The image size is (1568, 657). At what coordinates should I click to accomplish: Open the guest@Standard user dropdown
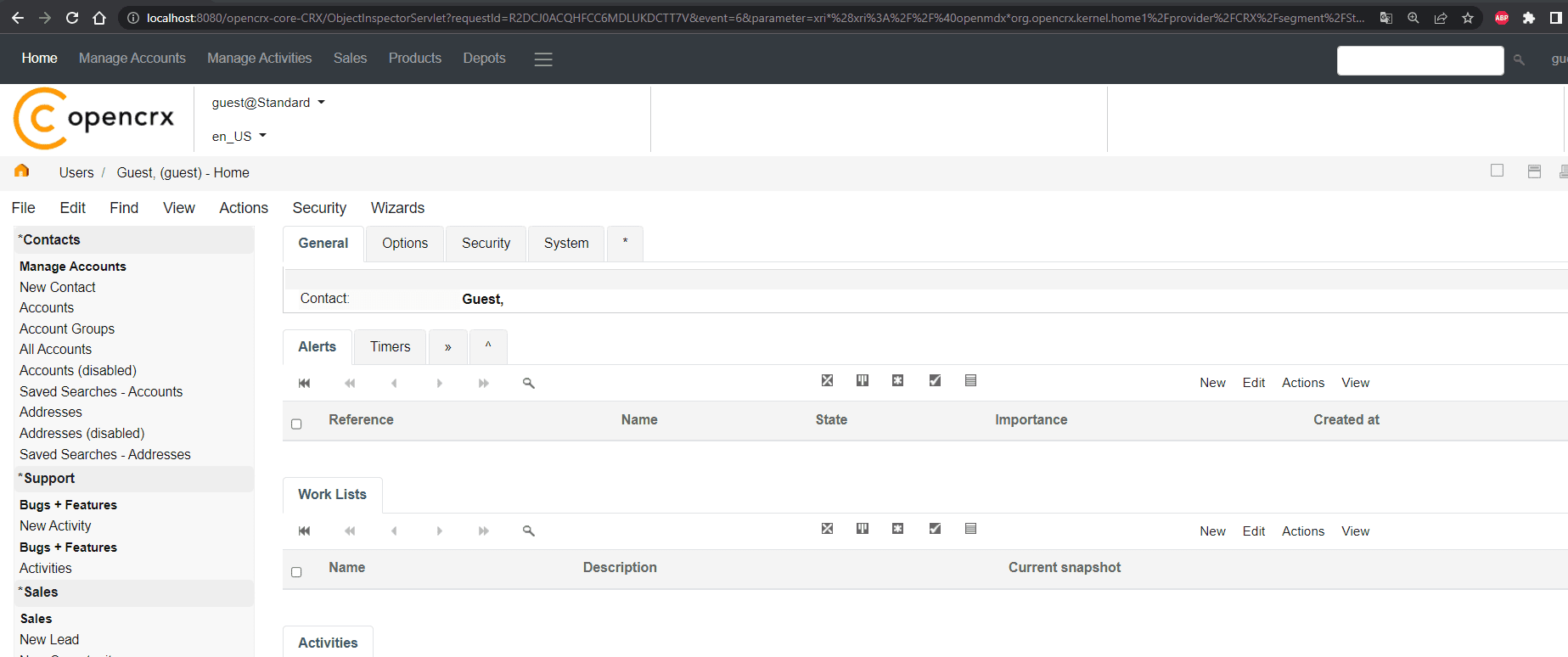click(x=268, y=103)
